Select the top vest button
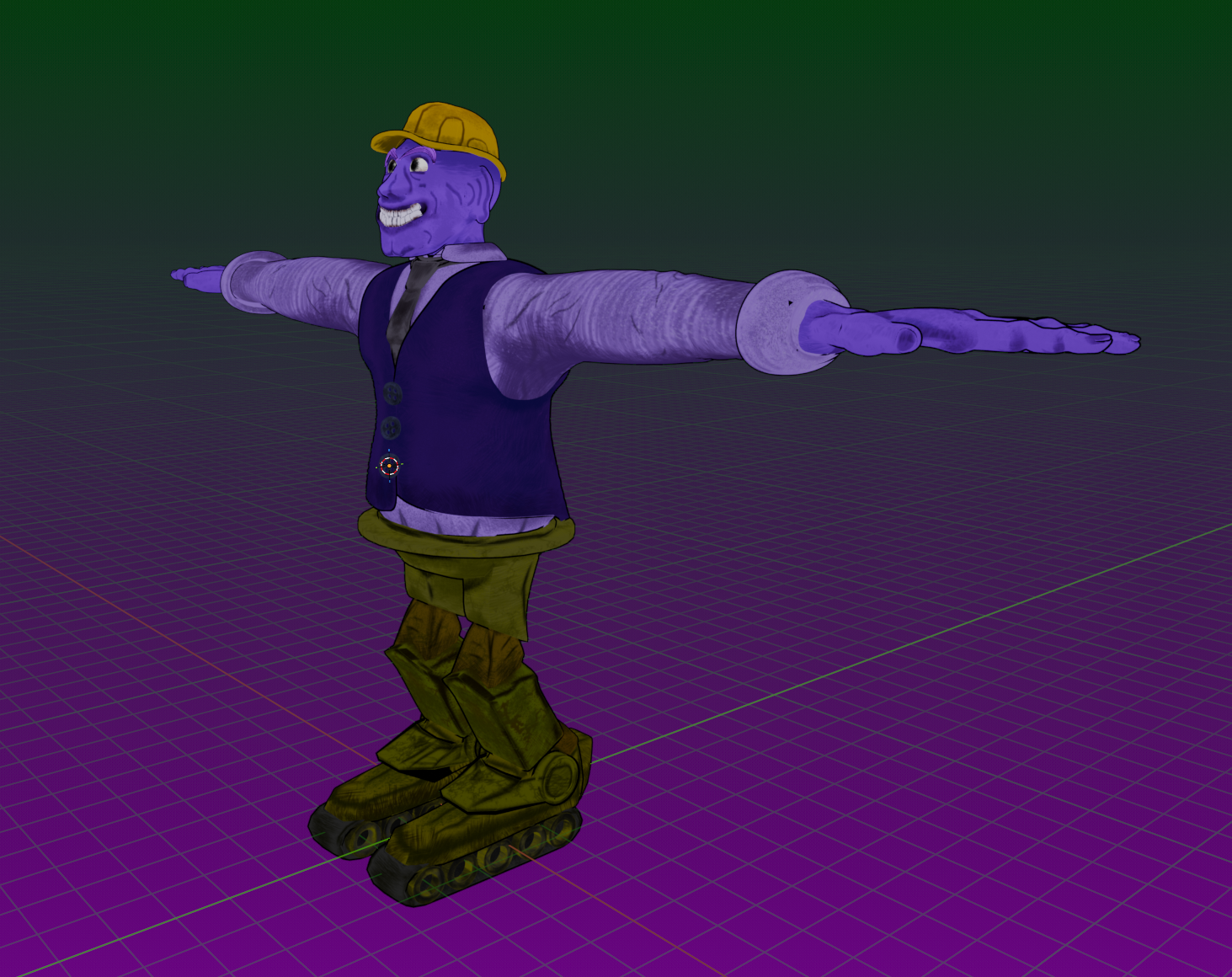This screenshot has height=977, width=1232. (x=392, y=393)
